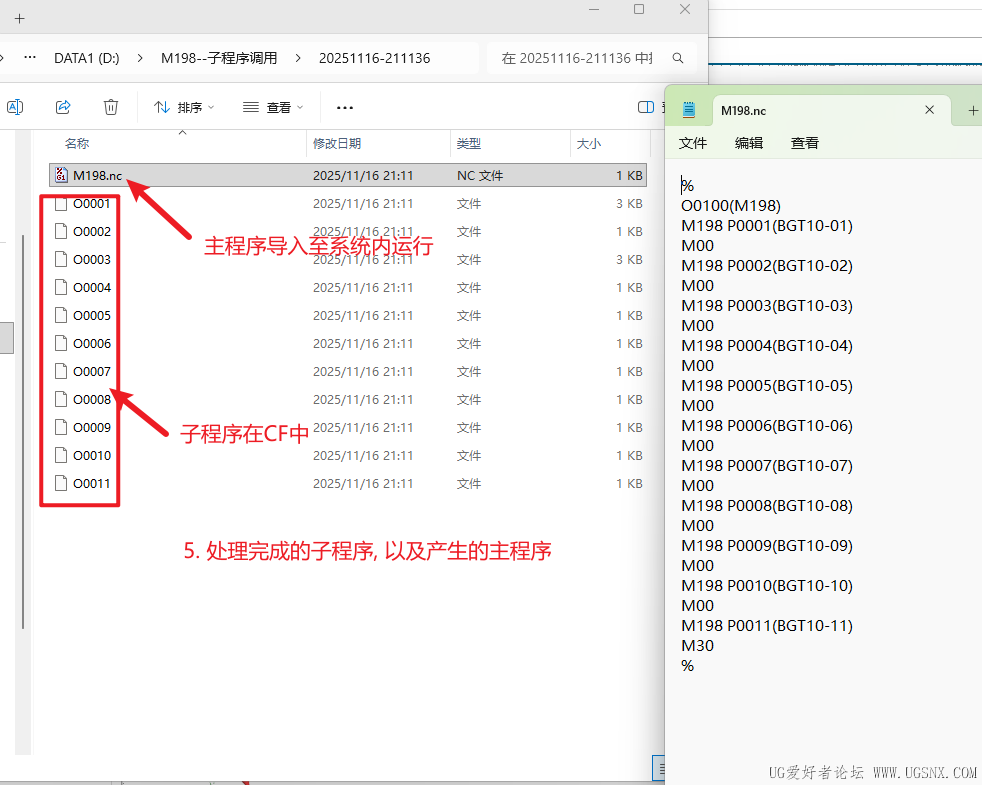The height and width of the screenshot is (785, 982).
Task: Click line M198 P0011(BGT10-11)
Action: pyautogui.click(x=767, y=625)
